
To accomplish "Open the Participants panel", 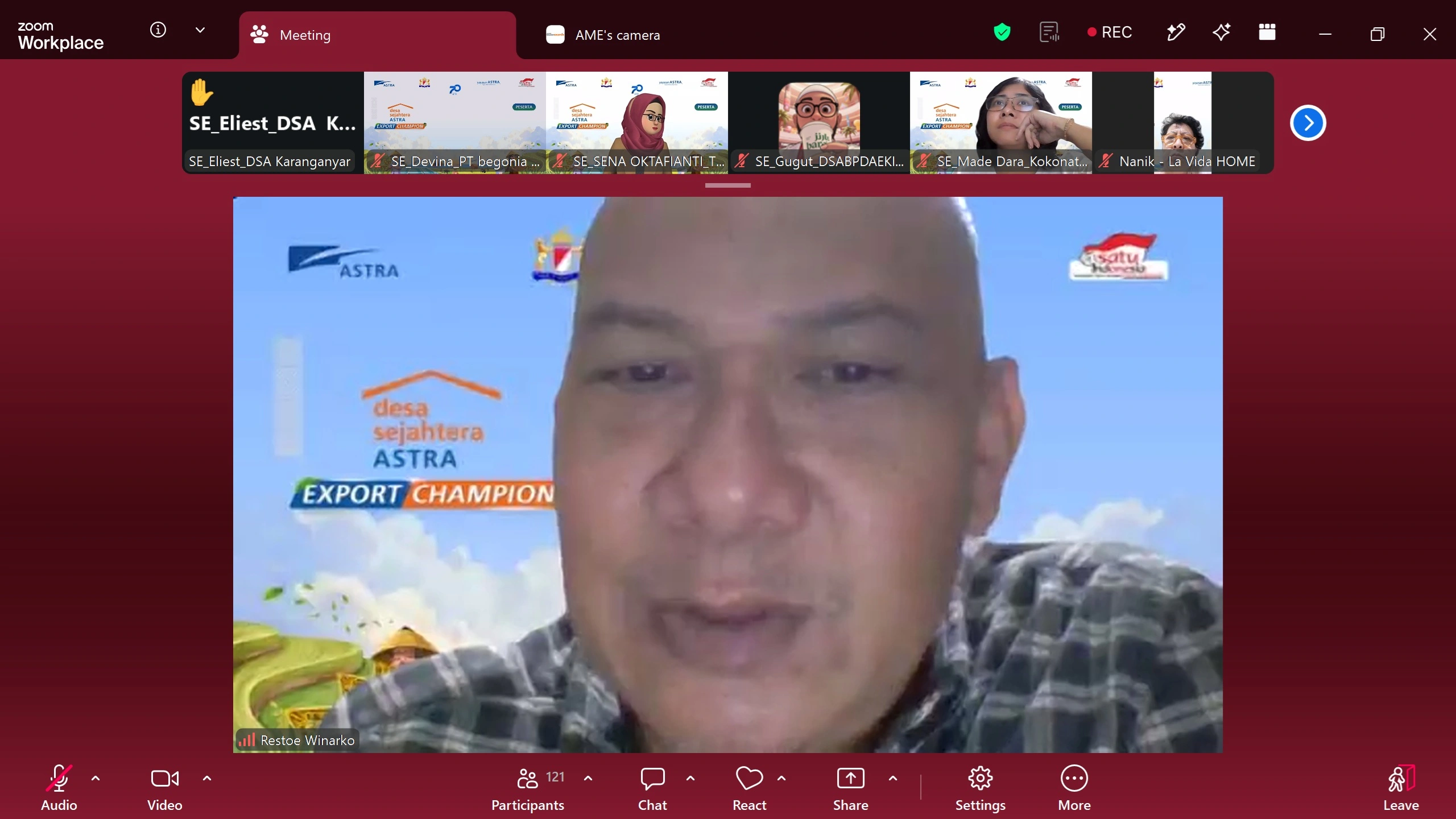I will 528,788.
